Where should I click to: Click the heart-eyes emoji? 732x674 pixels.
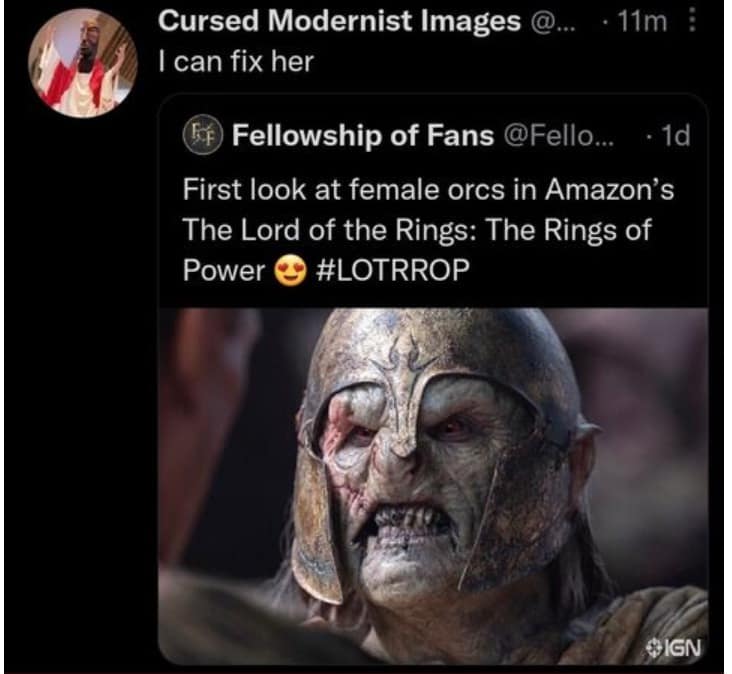point(289,272)
